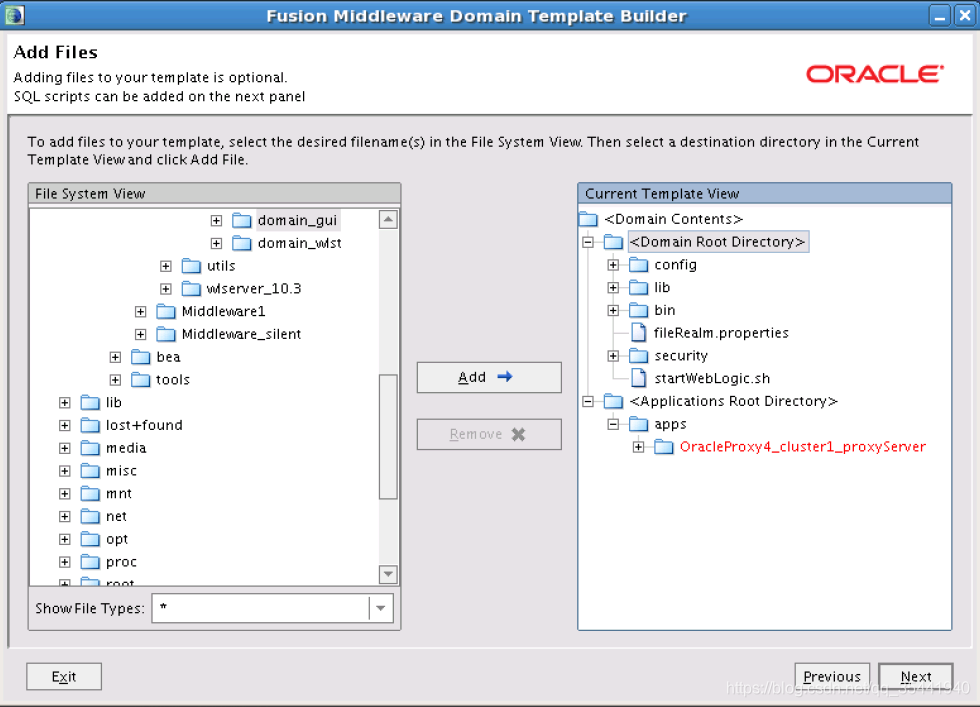Click the opt folder icon
The image size is (980, 707).
(x=91, y=539)
